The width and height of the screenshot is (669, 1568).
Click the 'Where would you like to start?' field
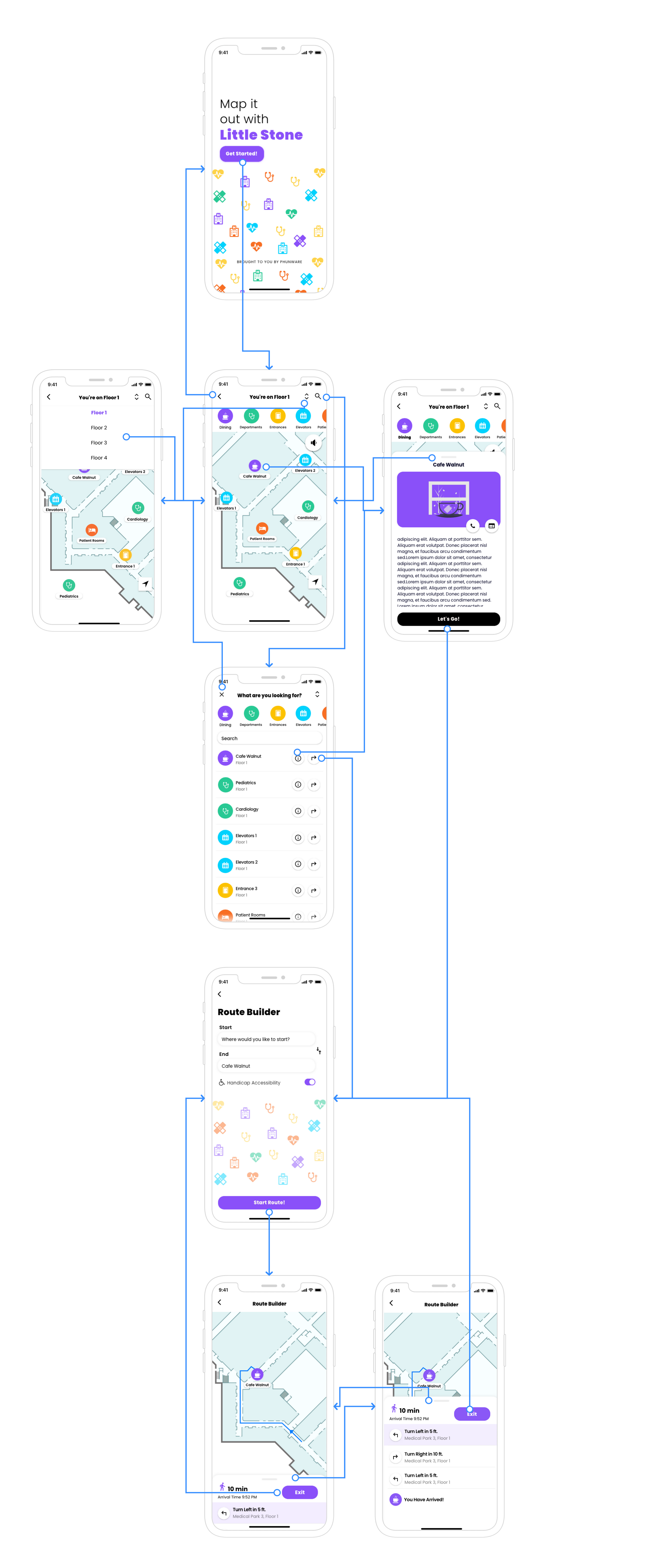tap(266, 1039)
